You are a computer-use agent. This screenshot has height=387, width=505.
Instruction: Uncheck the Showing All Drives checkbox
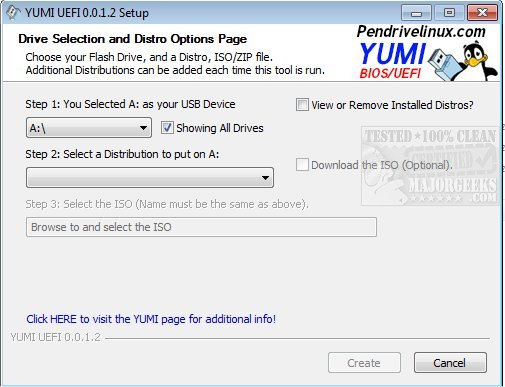click(x=167, y=128)
